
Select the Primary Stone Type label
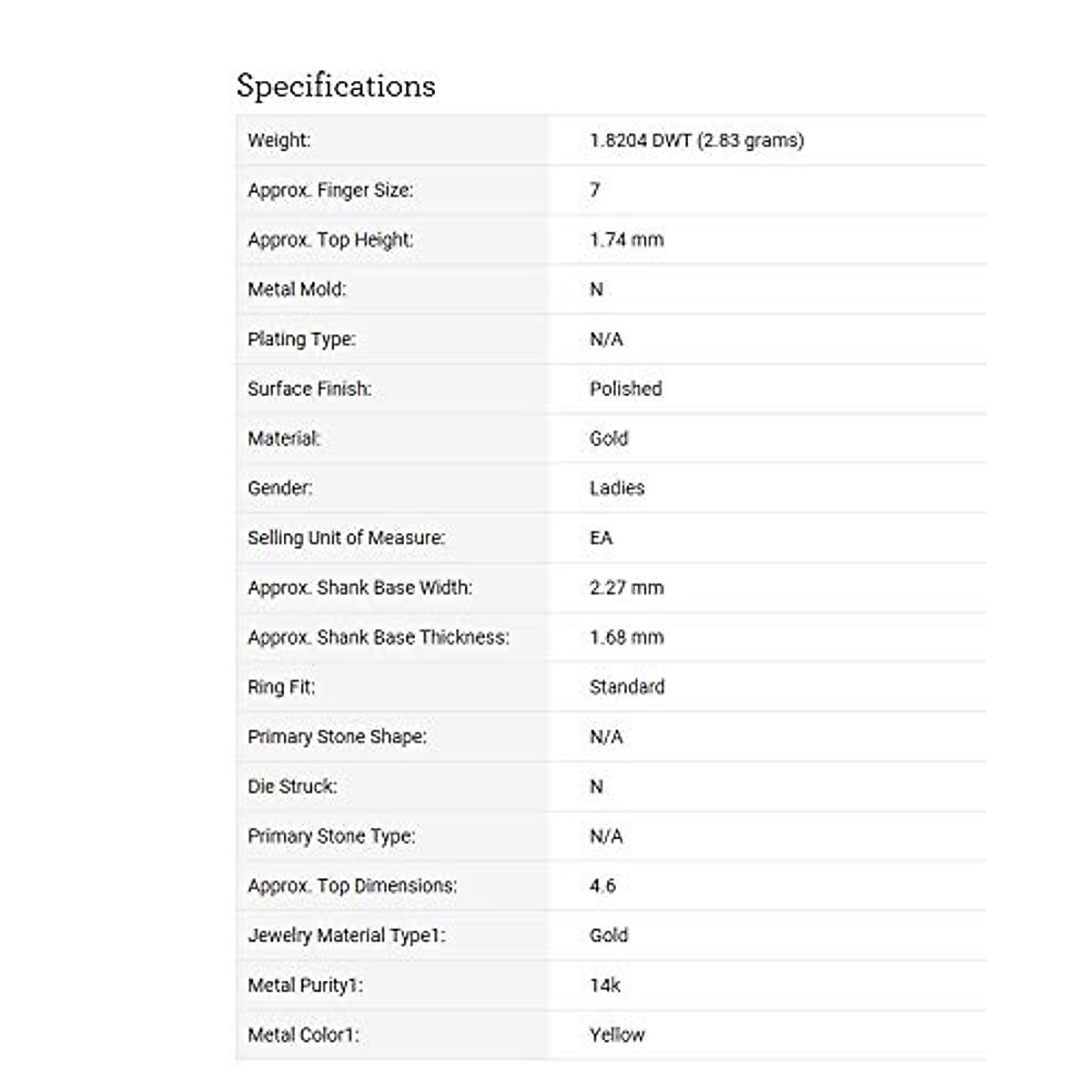[x=331, y=836]
